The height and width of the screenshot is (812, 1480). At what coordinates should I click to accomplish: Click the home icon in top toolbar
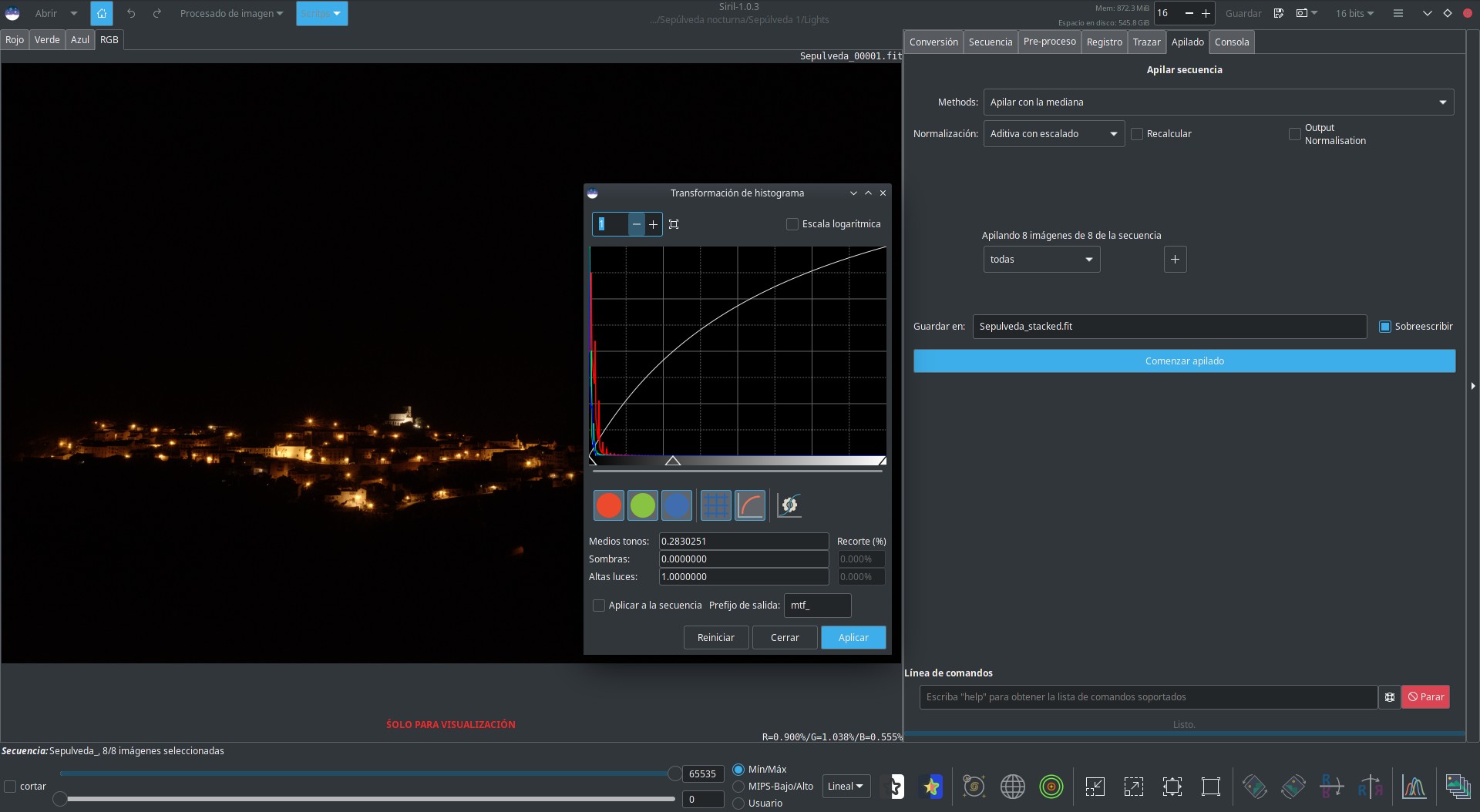(x=101, y=13)
